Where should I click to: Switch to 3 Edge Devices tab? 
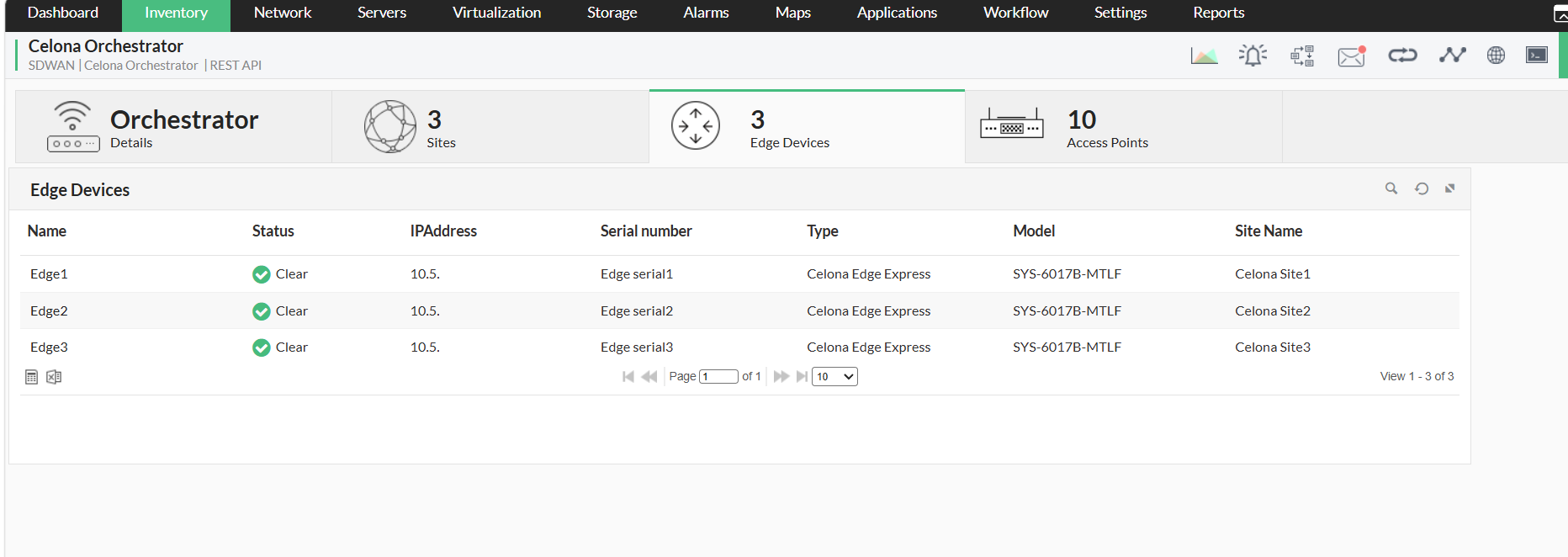pos(807,127)
